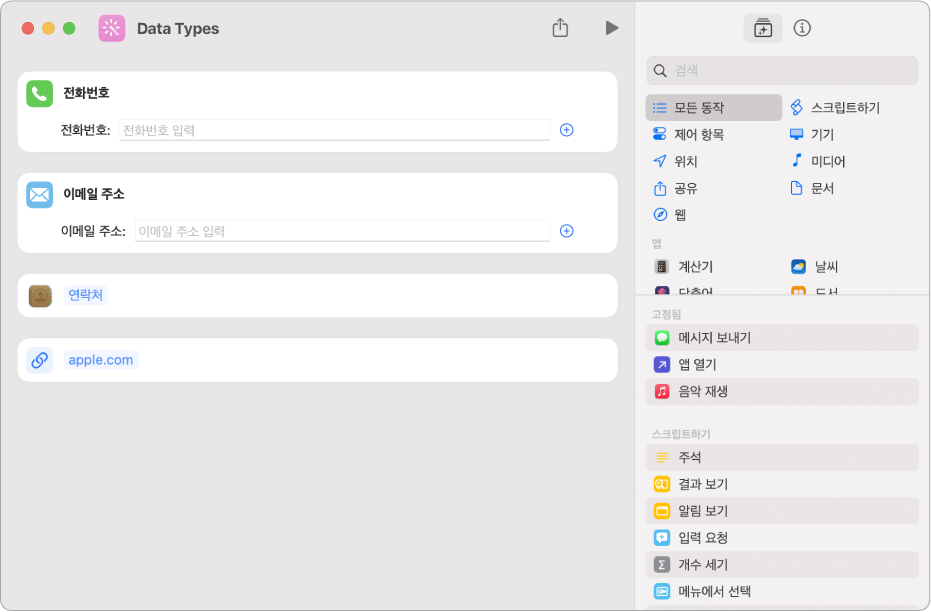This screenshot has width=931, height=612.
Task: Choose the 주석 action
Action: coord(782,457)
